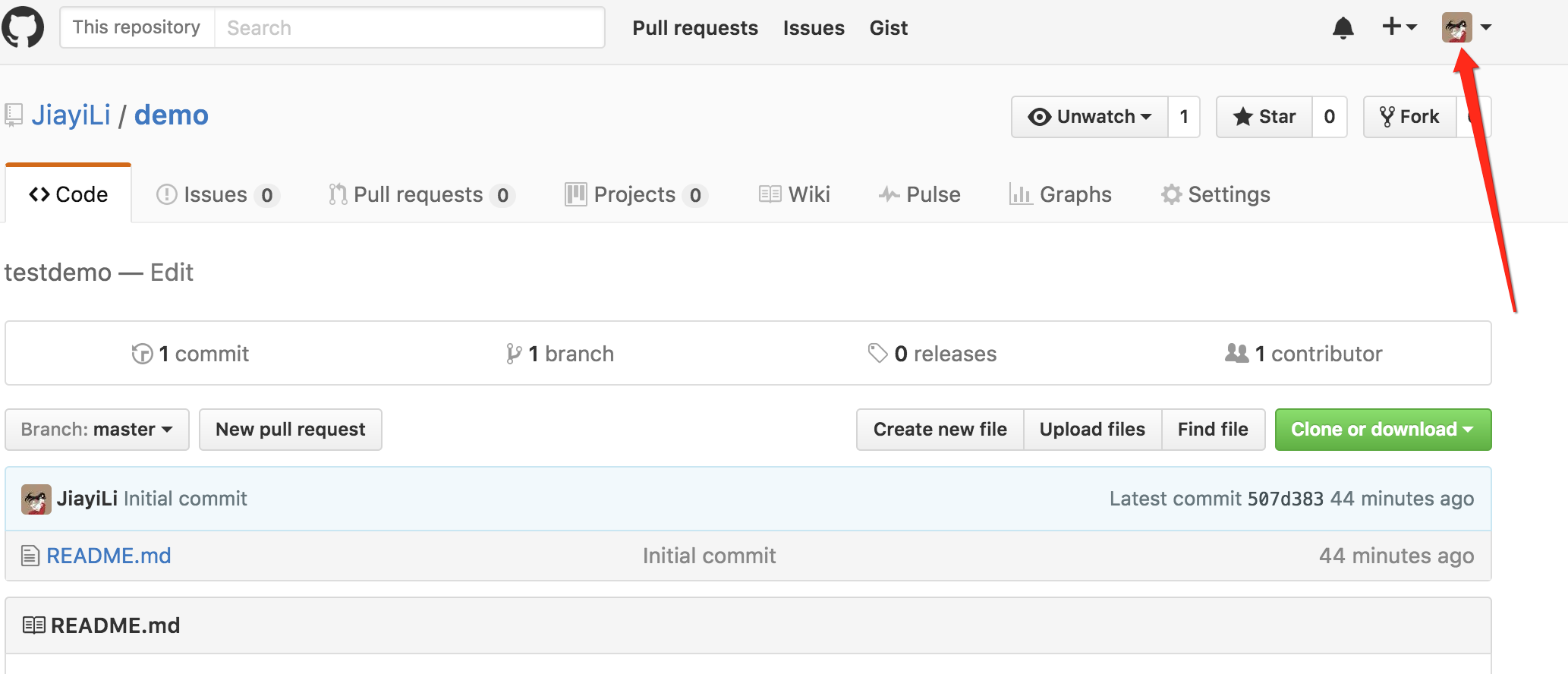Click the branch icon next to 1 branch
Viewport: 1568px width, 674px height.
[514, 354]
